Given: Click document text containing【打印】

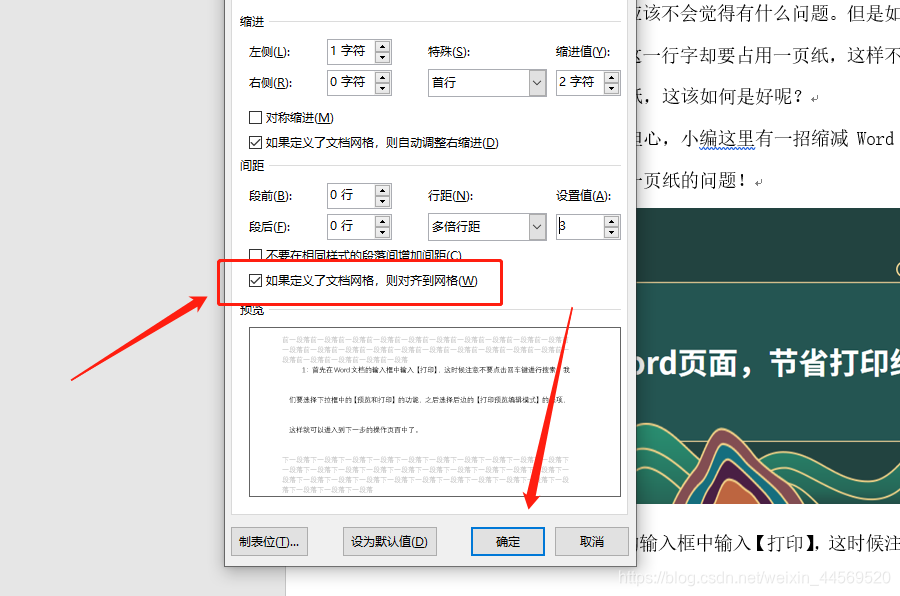Looking at the screenshot, I should point(768,543).
